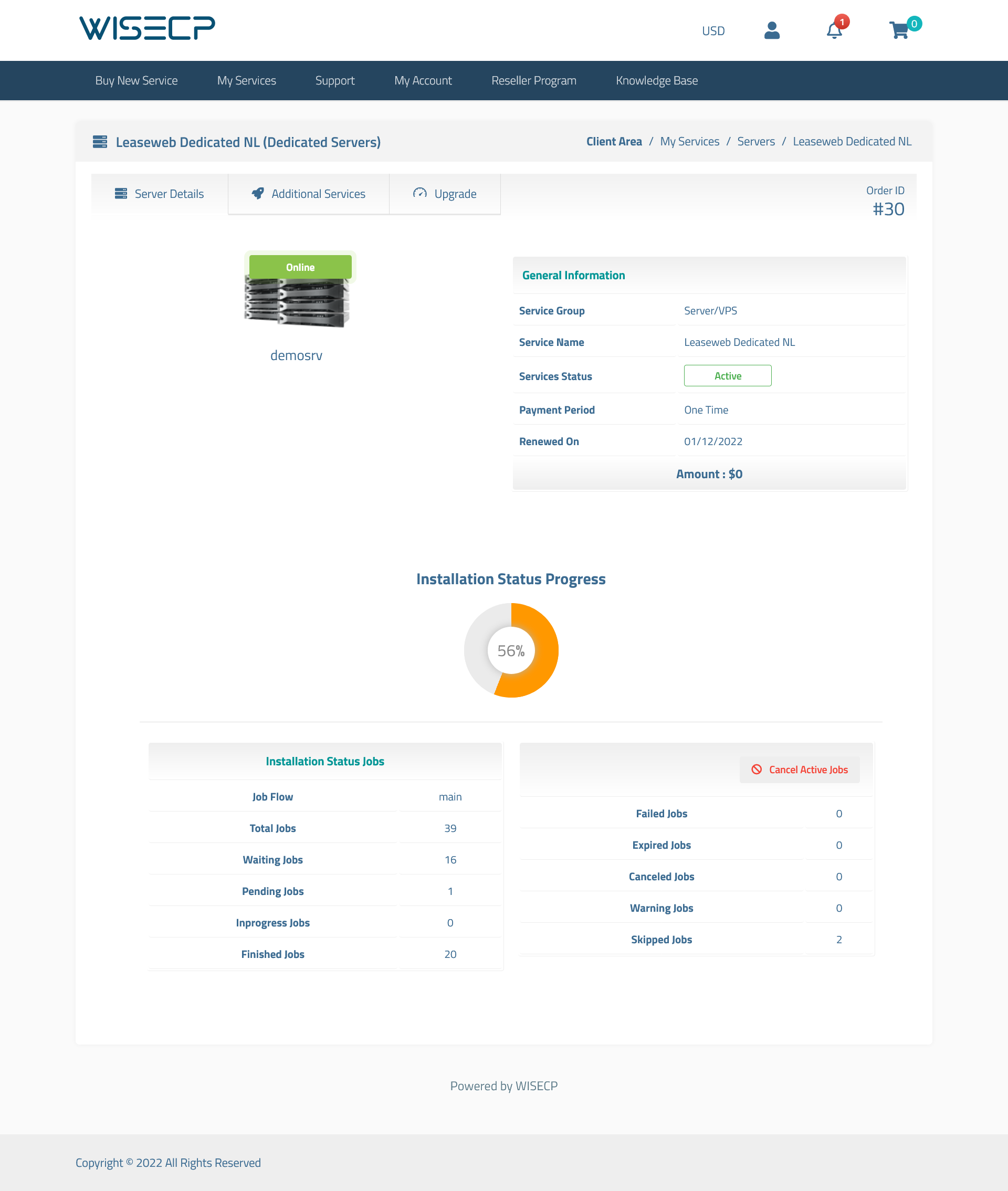Open My Account menu
The width and height of the screenshot is (1008, 1191).
pos(423,80)
